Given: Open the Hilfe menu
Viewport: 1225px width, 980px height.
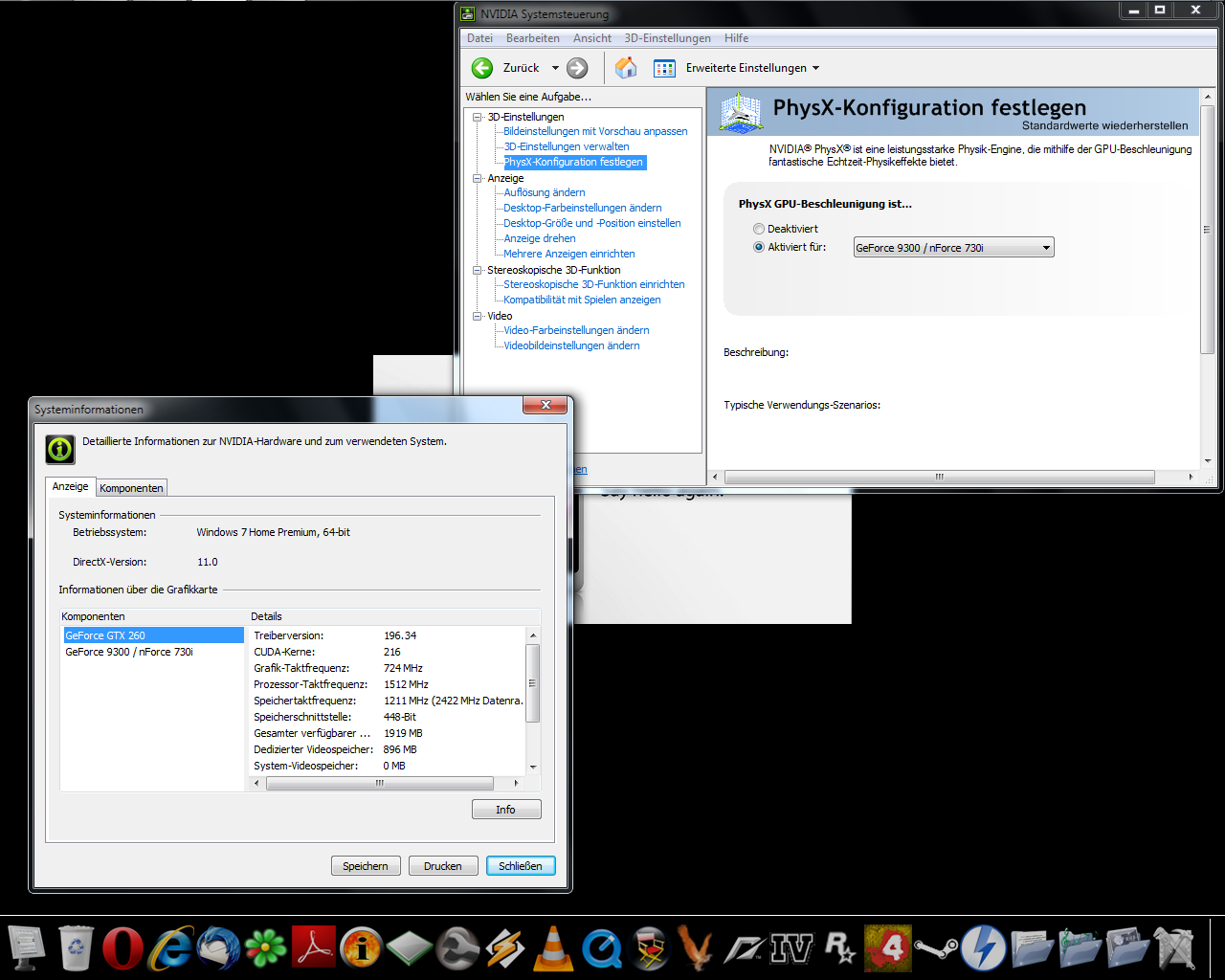Looking at the screenshot, I should coord(737,38).
